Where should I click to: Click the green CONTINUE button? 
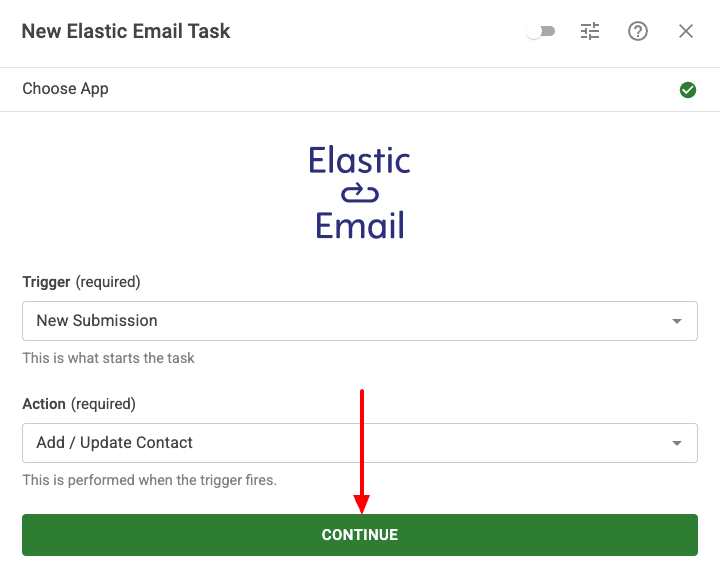point(360,535)
